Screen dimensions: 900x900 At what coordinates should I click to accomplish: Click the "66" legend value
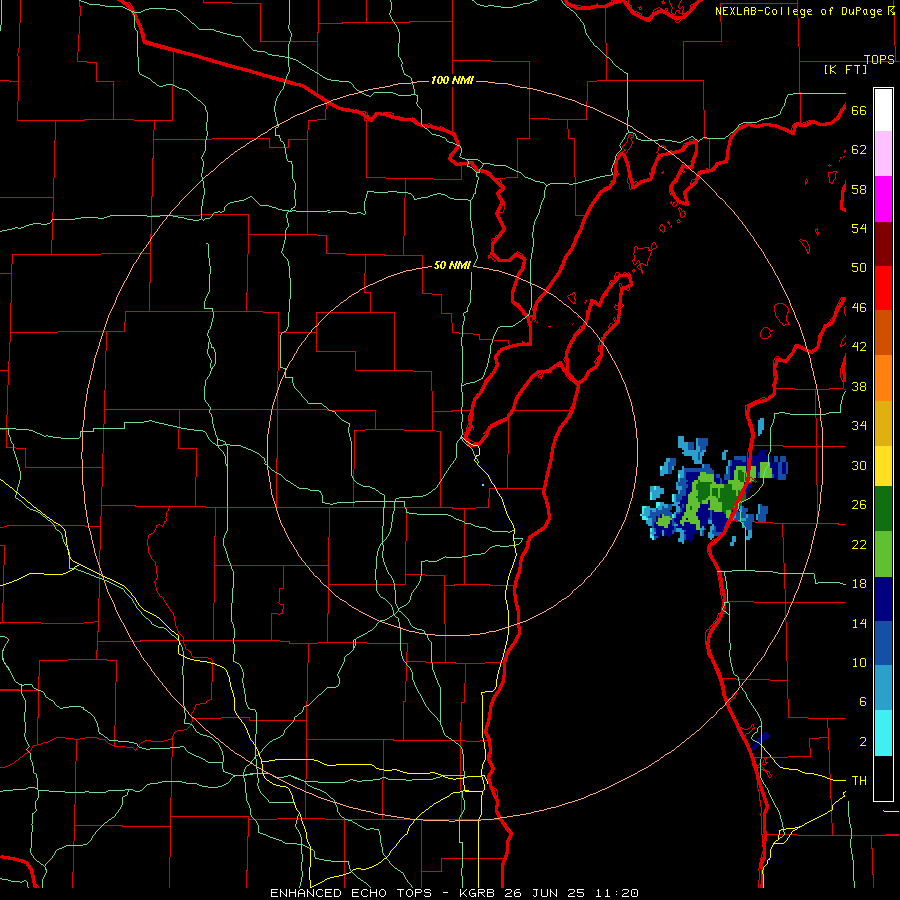click(859, 110)
